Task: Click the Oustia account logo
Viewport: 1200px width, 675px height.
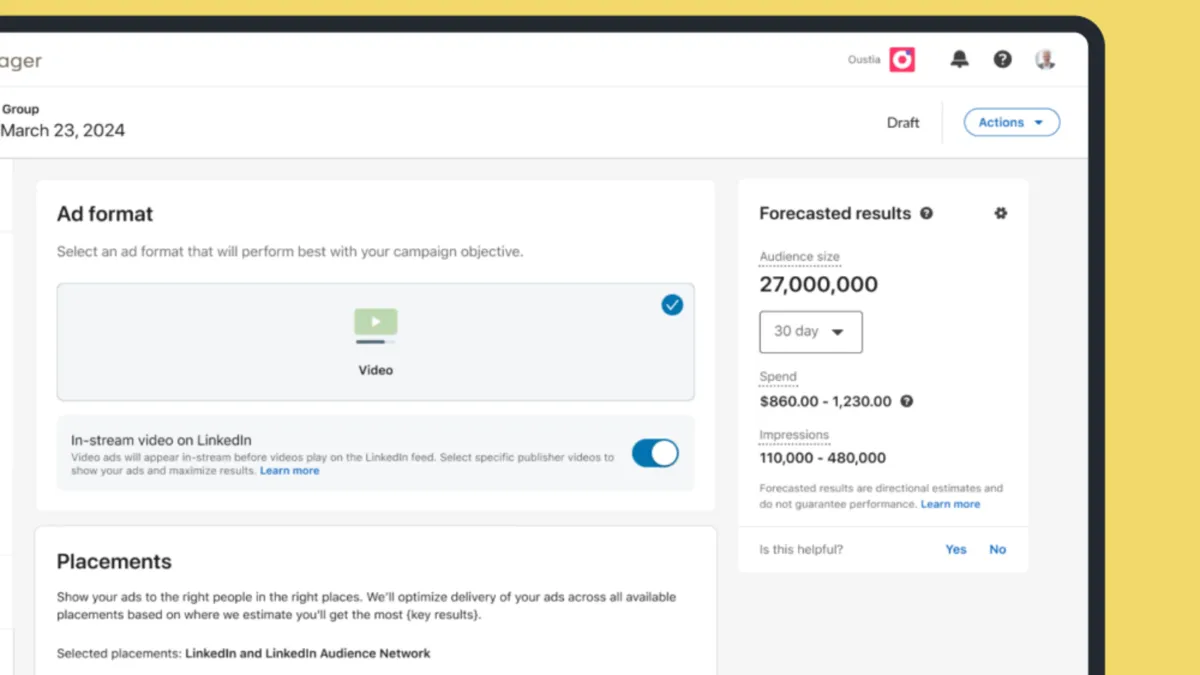Action: click(x=901, y=59)
